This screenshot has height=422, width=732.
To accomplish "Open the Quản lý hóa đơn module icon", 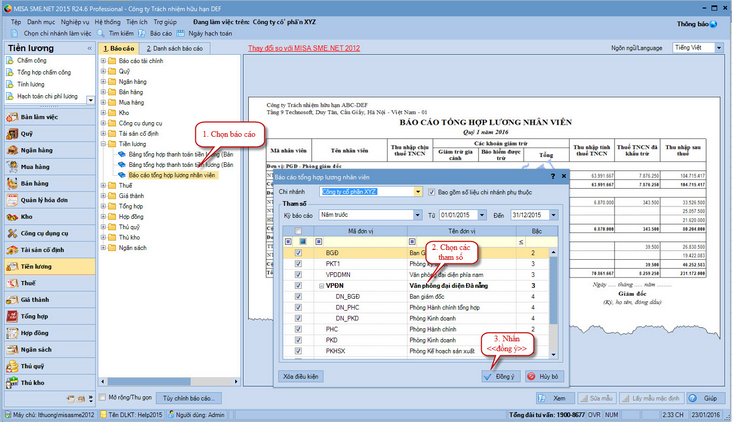I will click(12, 200).
